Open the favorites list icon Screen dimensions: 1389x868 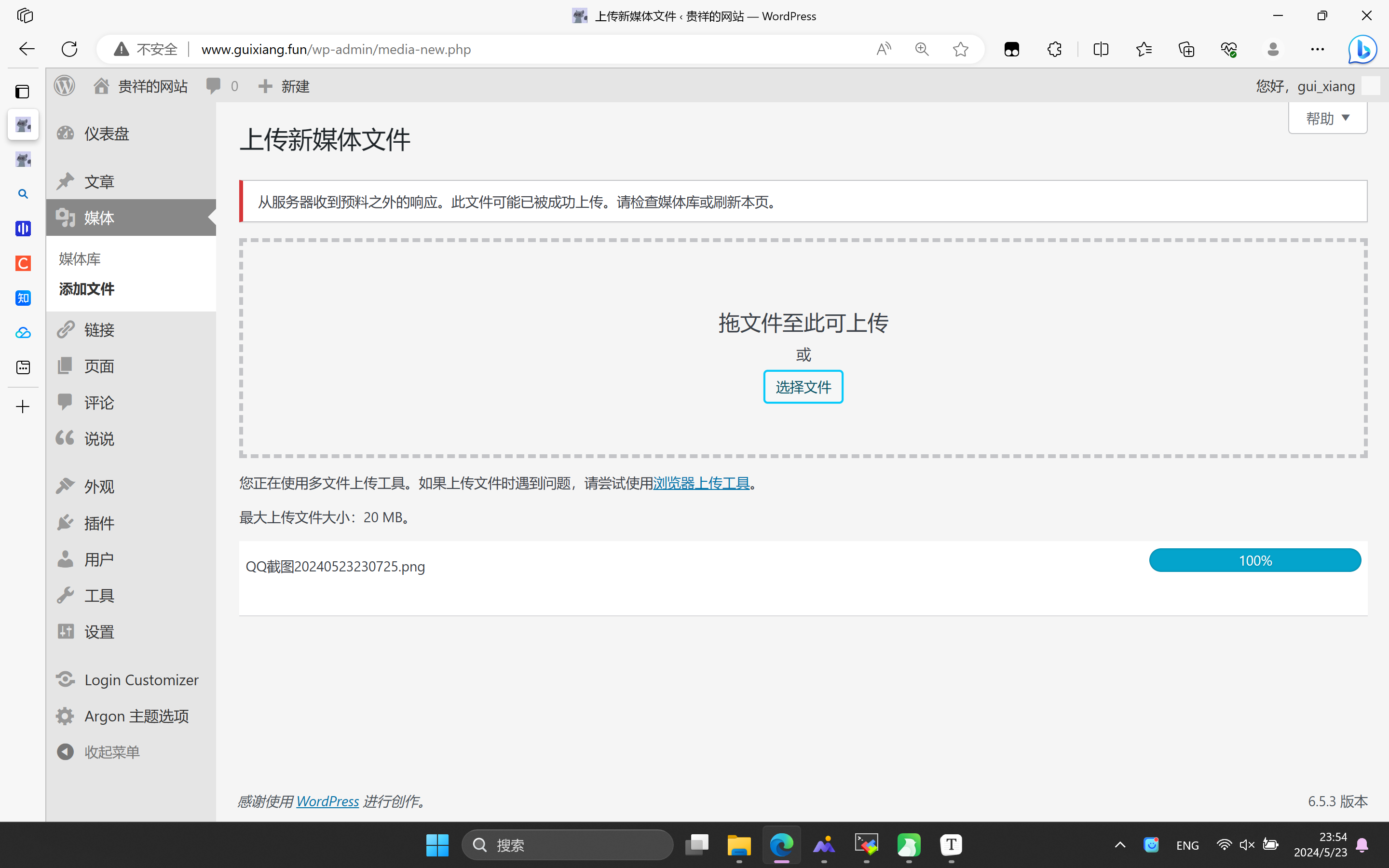pyautogui.click(x=1144, y=49)
